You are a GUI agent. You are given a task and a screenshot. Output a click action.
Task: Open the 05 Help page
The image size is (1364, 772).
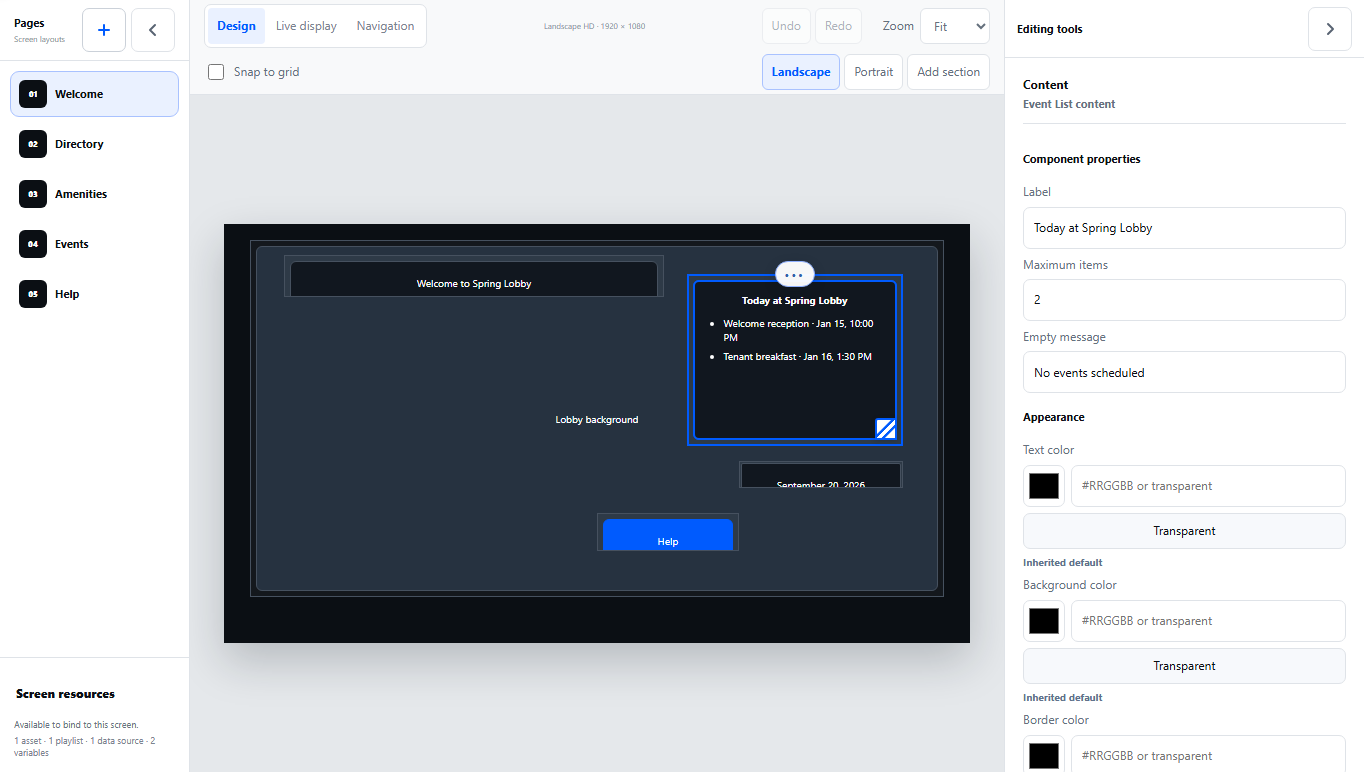[94, 294]
